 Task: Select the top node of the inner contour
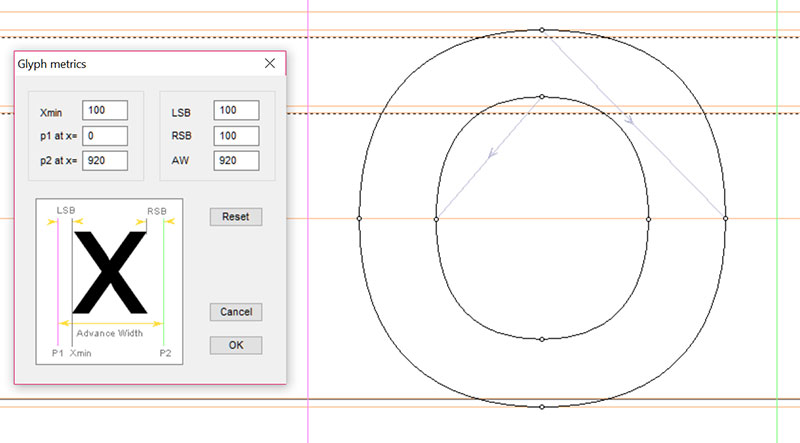tap(542, 97)
